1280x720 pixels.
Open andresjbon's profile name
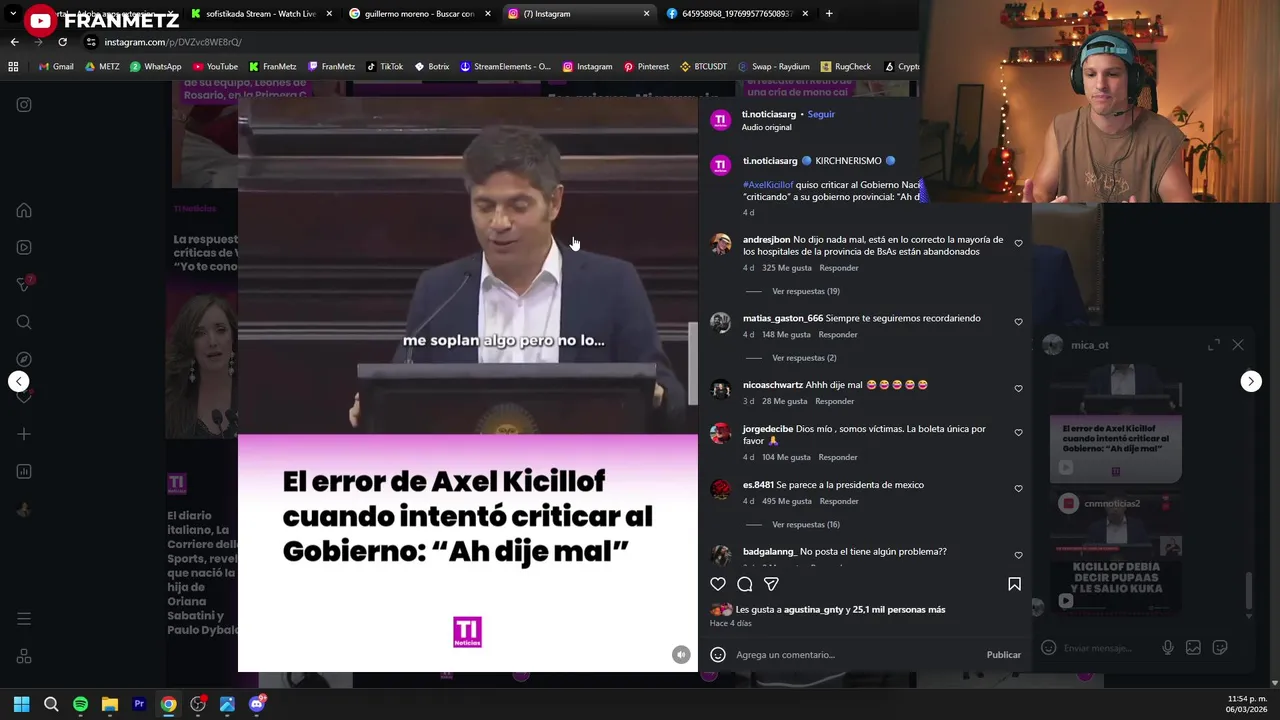766,239
